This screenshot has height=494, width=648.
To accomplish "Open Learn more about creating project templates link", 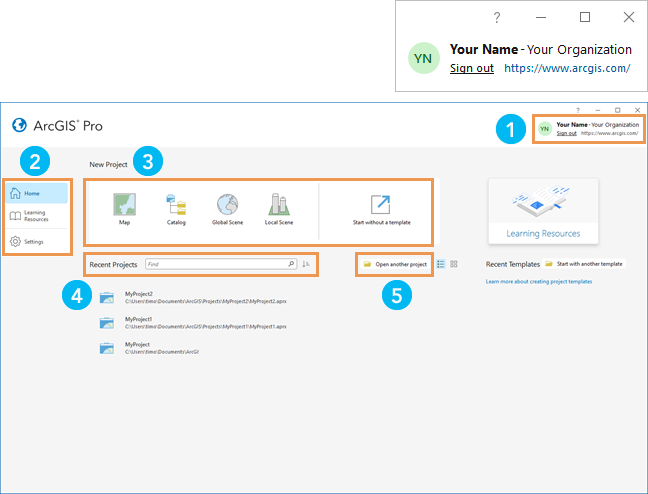I will tap(538, 282).
